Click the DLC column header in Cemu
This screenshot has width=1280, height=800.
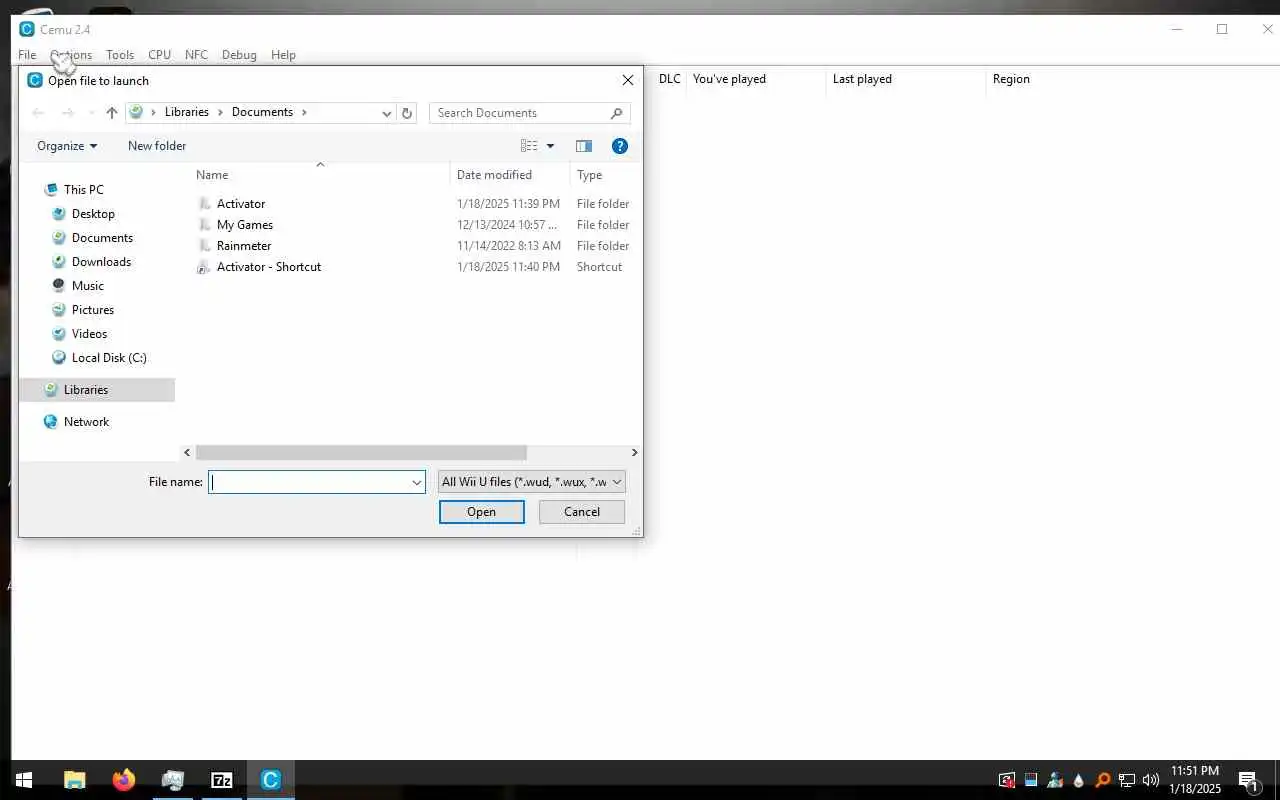click(x=669, y=79)
